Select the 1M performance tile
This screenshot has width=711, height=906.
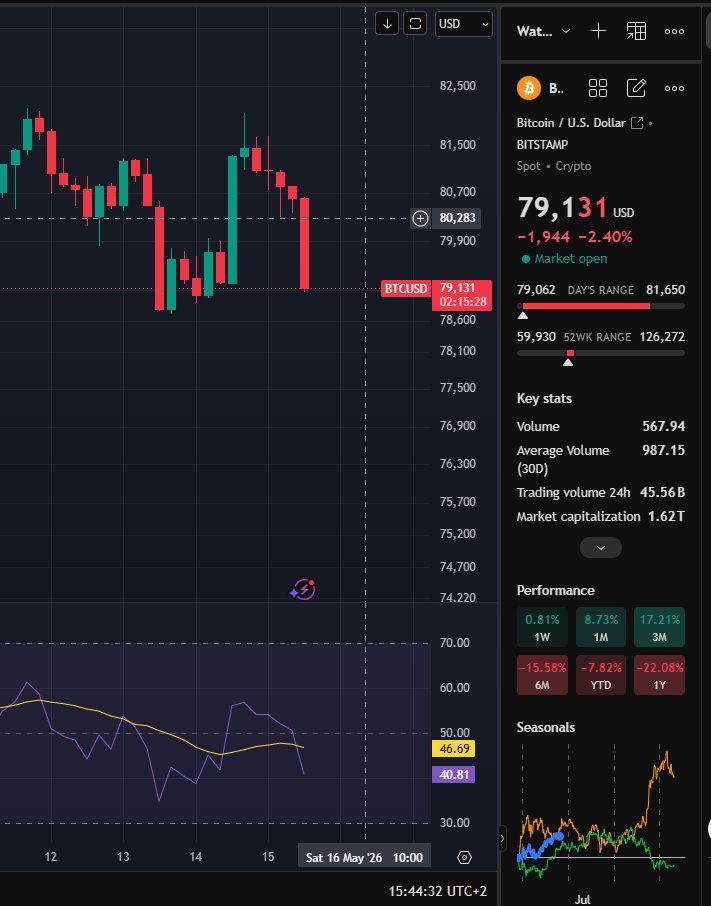[601, 627]
